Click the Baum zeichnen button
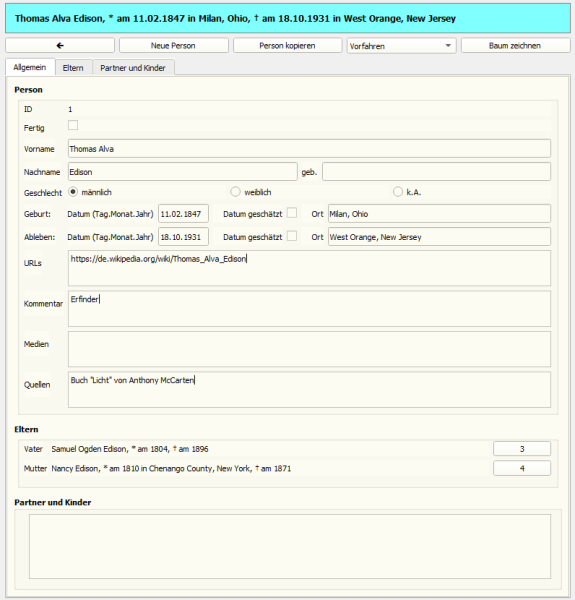Screen dimensions: 575x600 point(515,46)
